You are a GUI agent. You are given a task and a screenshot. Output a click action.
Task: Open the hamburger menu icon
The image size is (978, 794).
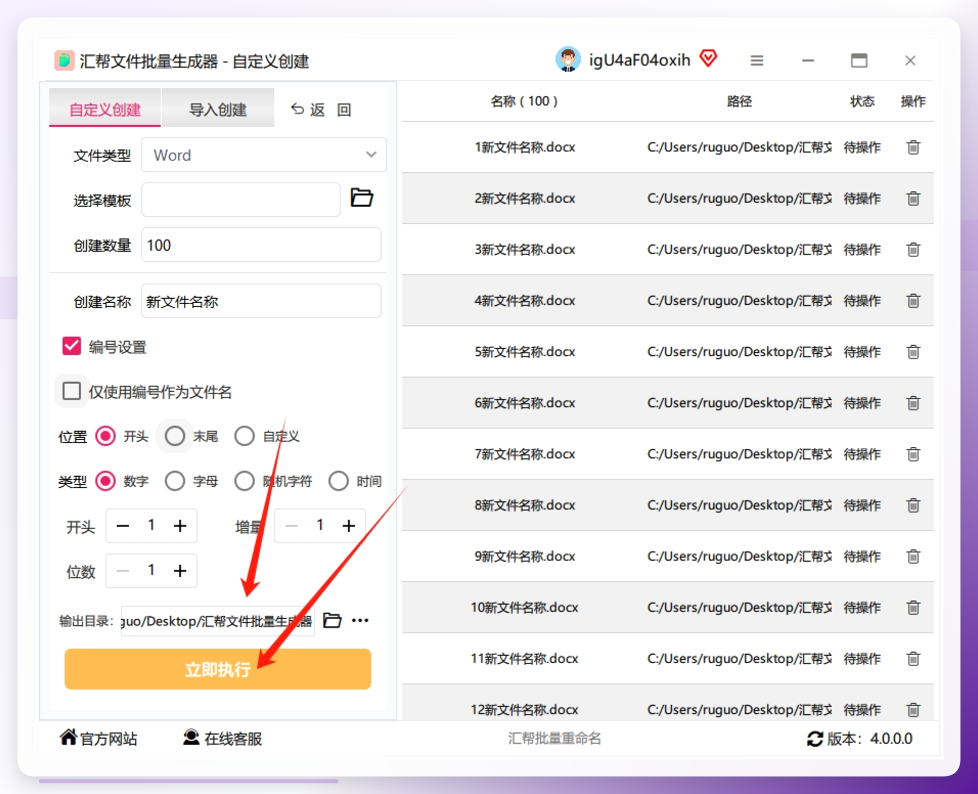(757, 61)
